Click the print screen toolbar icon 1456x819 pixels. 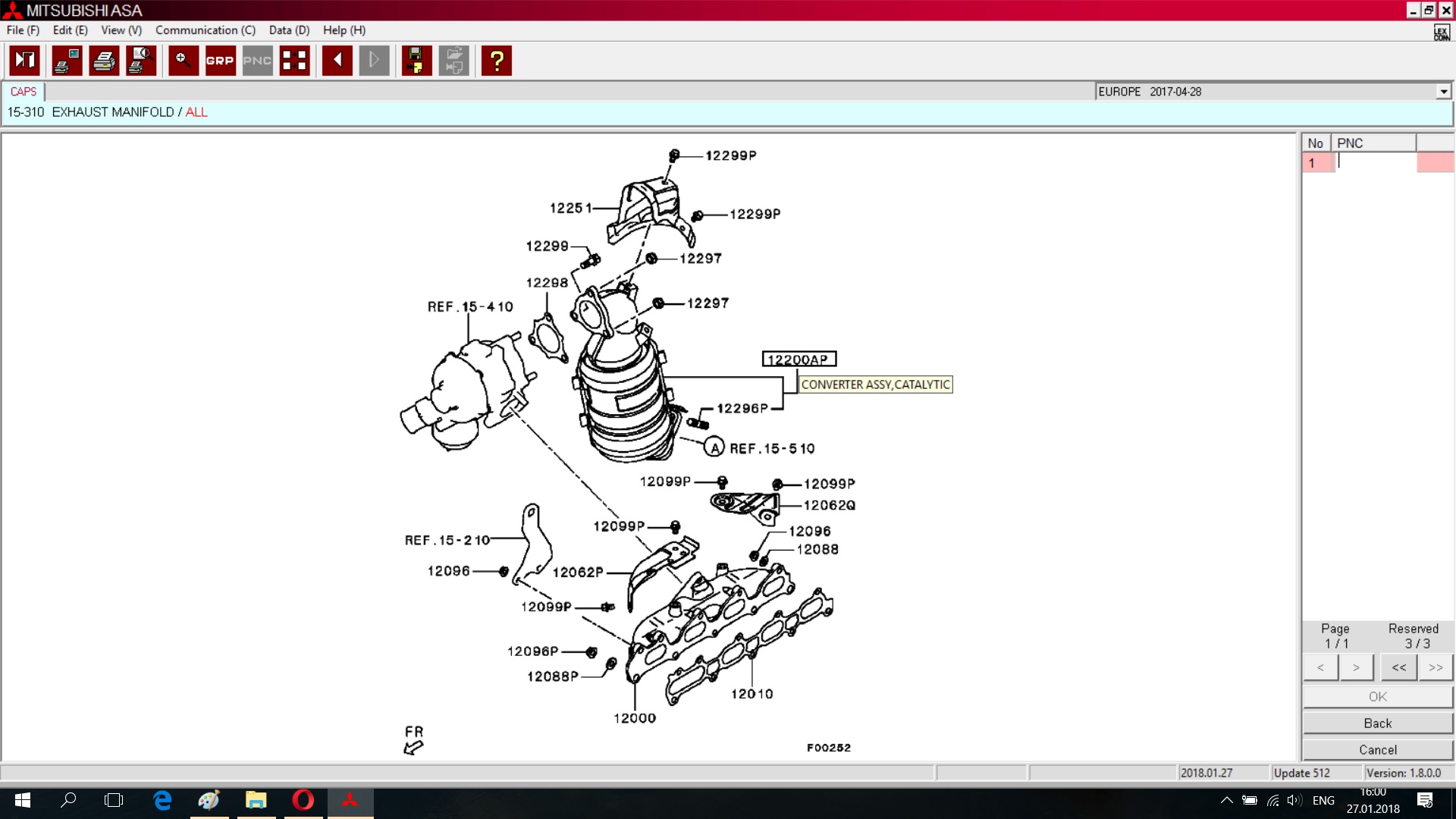67,61
